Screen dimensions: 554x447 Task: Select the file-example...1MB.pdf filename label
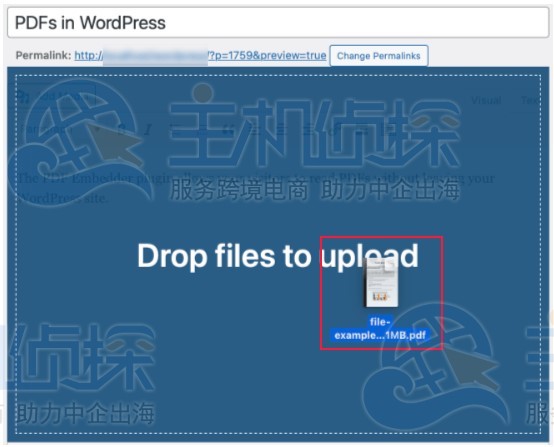(380, 328)
